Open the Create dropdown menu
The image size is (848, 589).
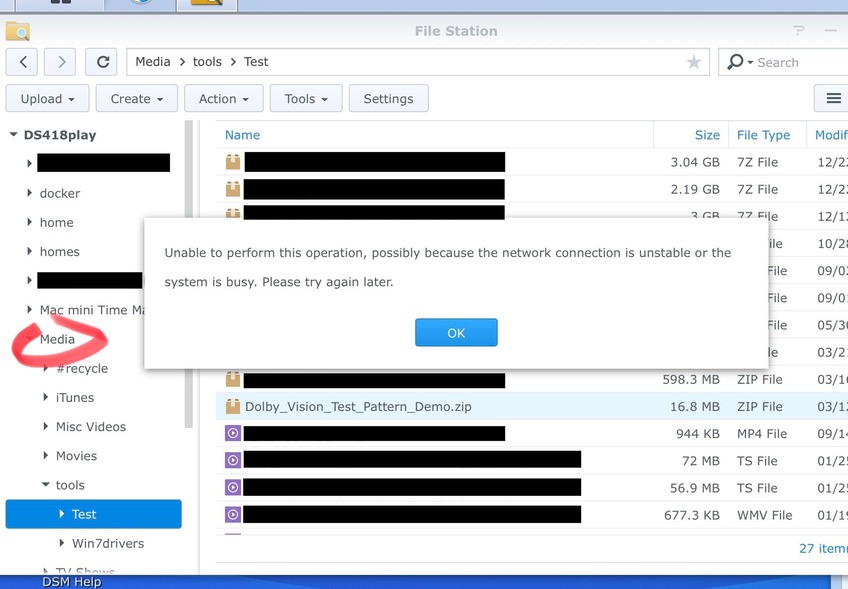point(137,98)
